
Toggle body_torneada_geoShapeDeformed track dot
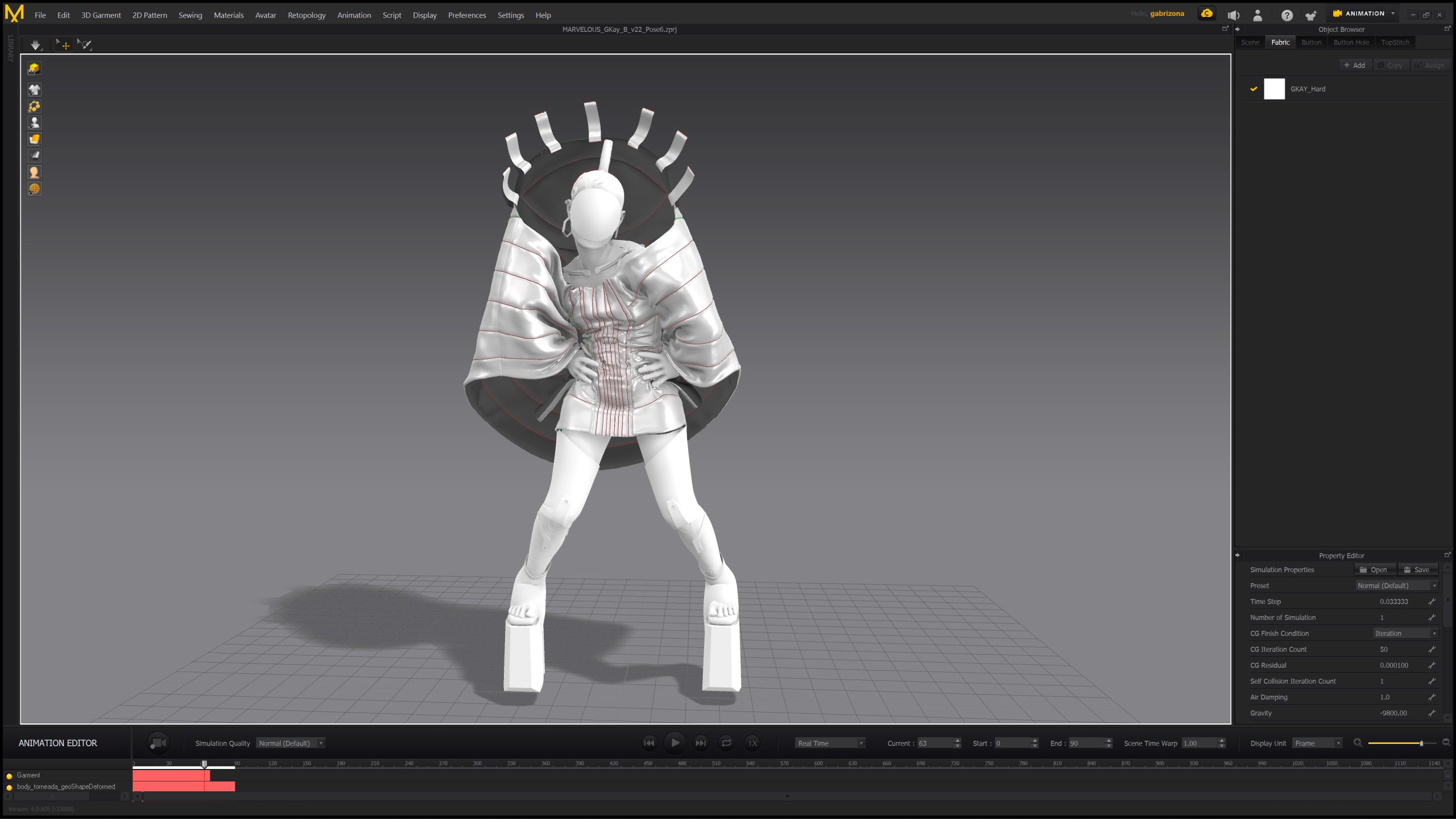(9, 787)
